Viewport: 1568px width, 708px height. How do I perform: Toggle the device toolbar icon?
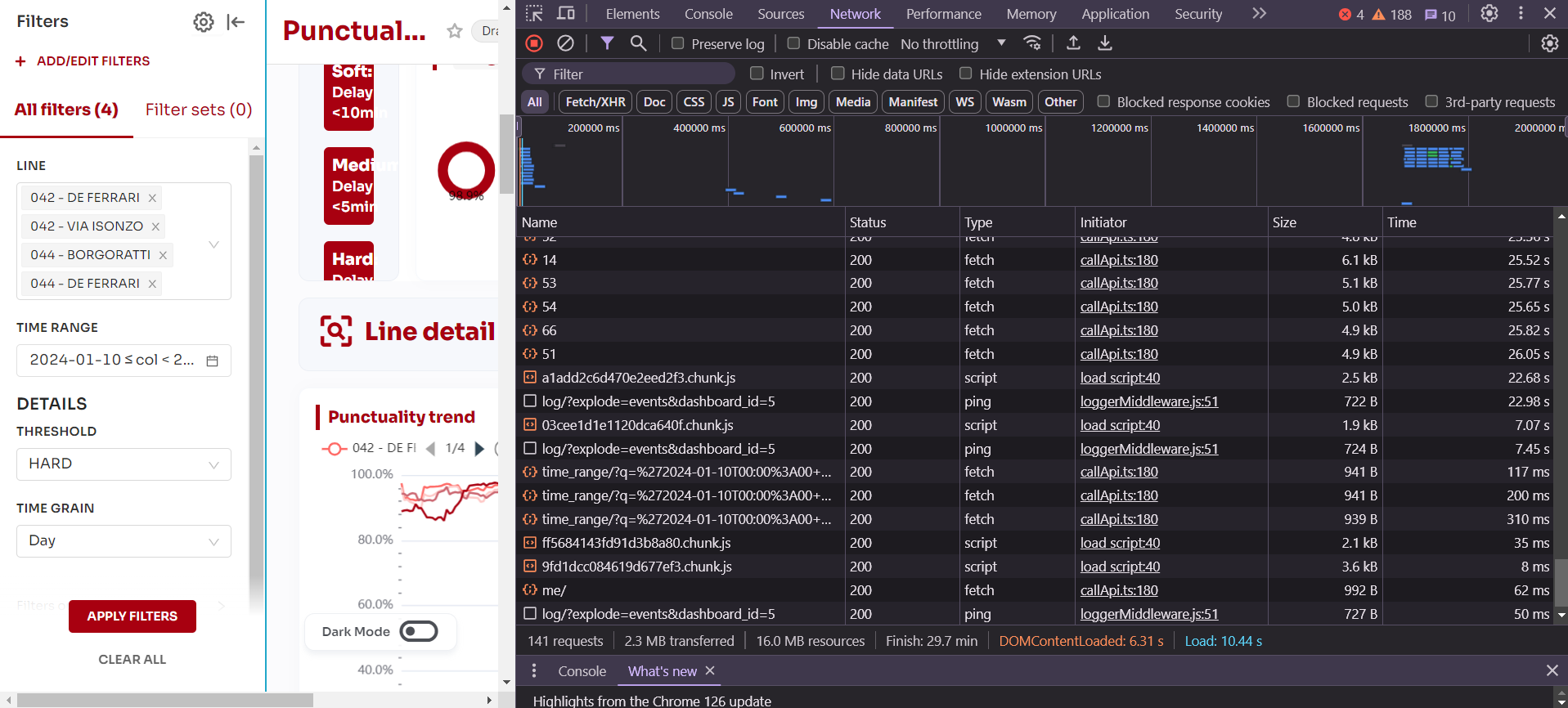click(566, 13)
